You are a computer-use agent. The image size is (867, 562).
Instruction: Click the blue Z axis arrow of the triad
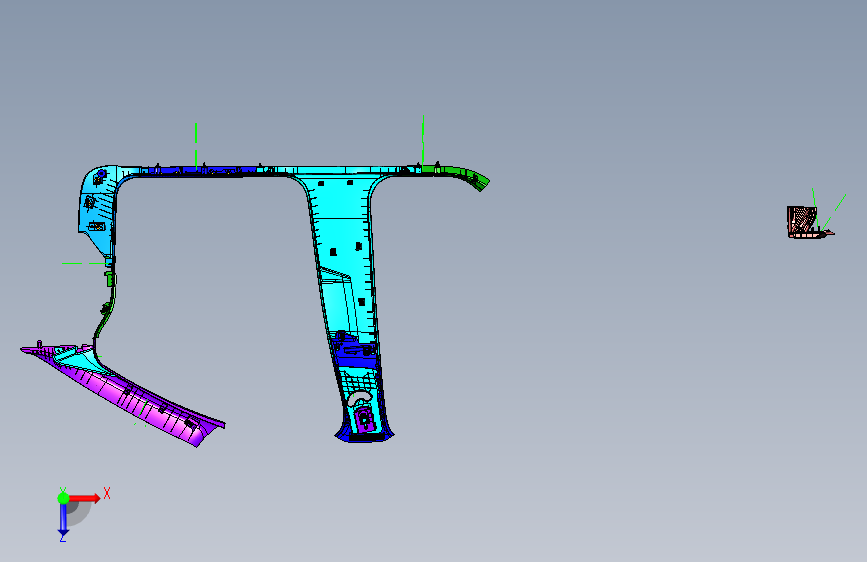tap(63, 520)
